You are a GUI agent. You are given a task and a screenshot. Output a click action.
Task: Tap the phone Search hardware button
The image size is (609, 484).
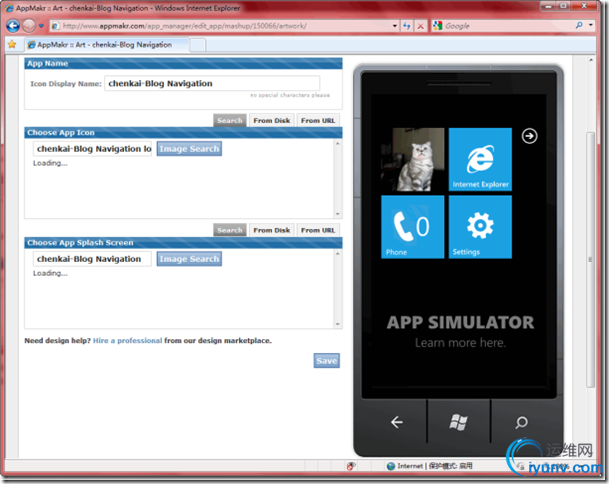[x=521, y=422]
